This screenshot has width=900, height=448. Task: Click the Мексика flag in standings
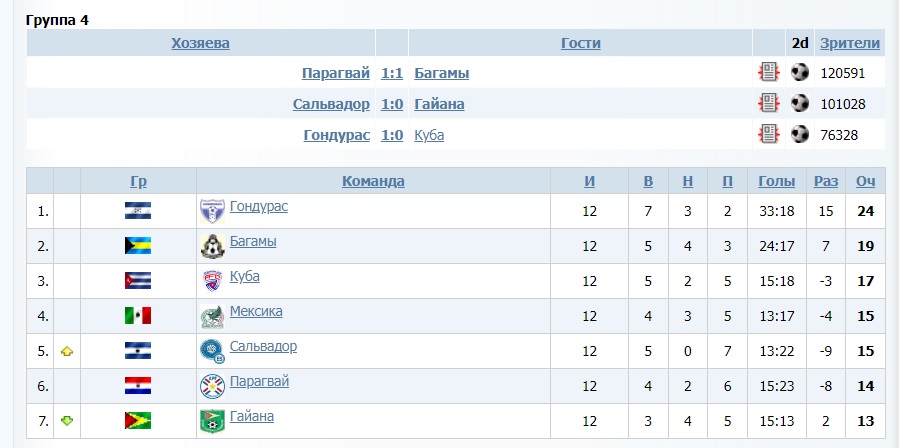(x=138, y=316)
